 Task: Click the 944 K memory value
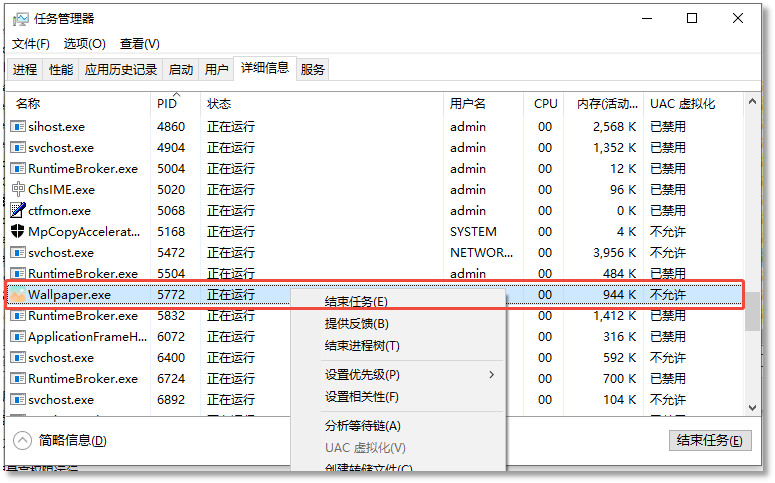(619, 295)
